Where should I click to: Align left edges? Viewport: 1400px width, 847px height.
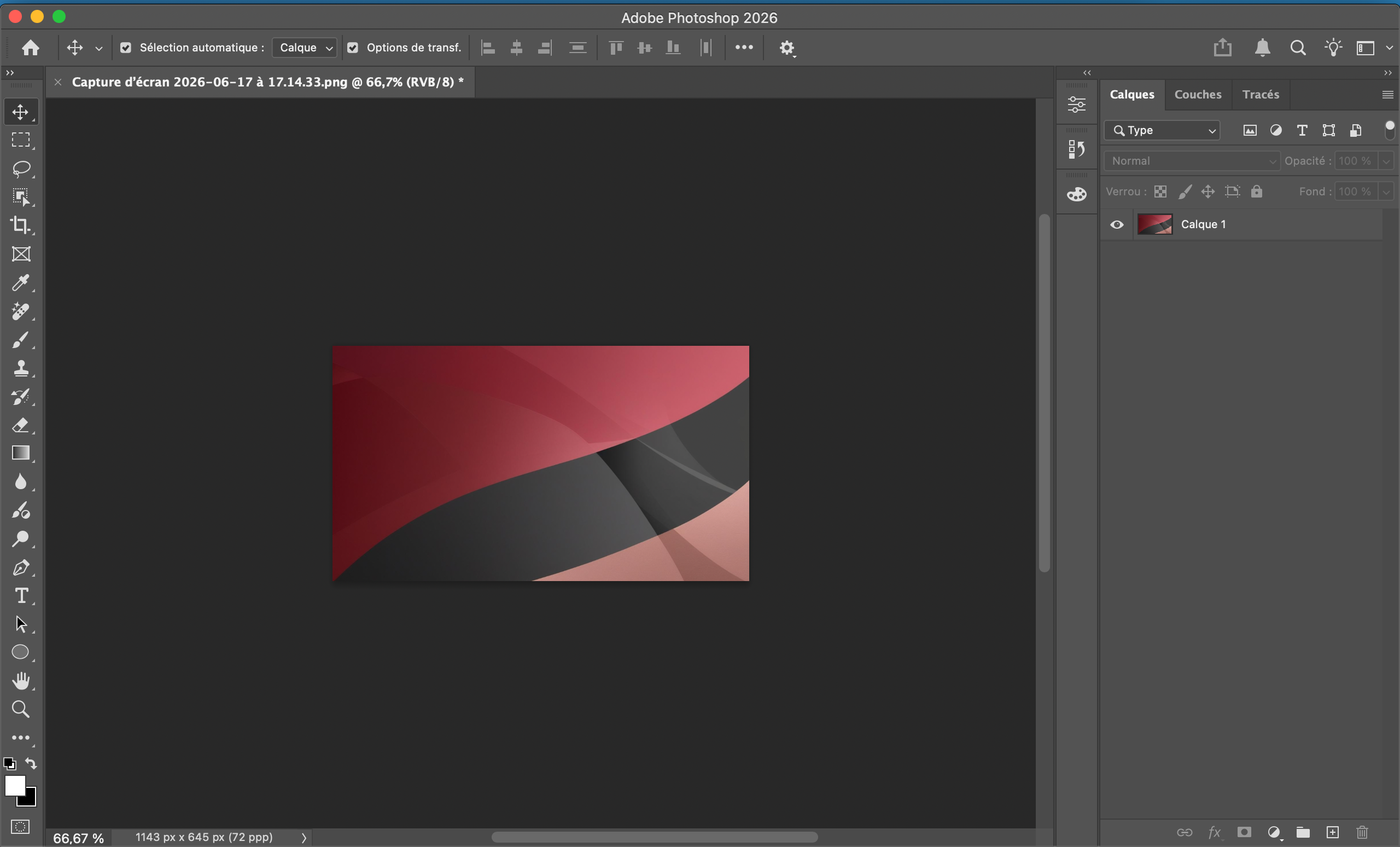tap(488, 48)
